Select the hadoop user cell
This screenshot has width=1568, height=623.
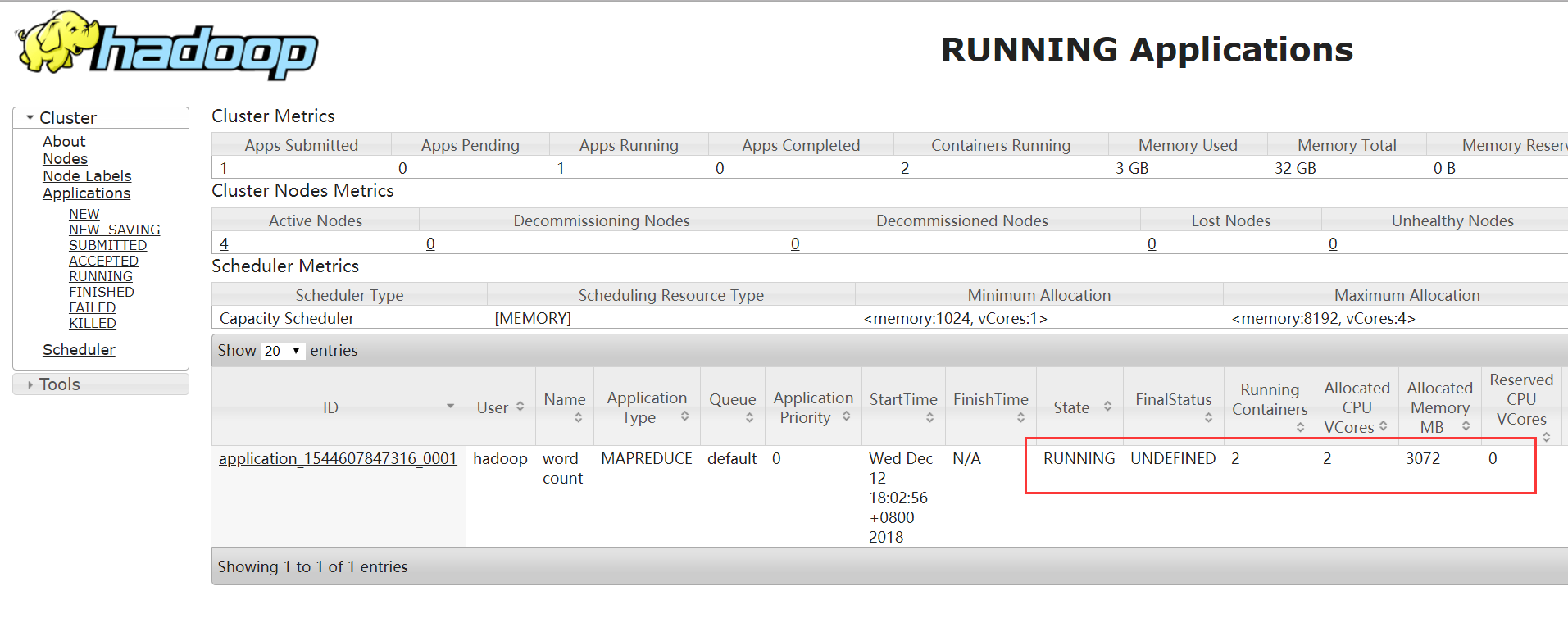pos(500,458)
